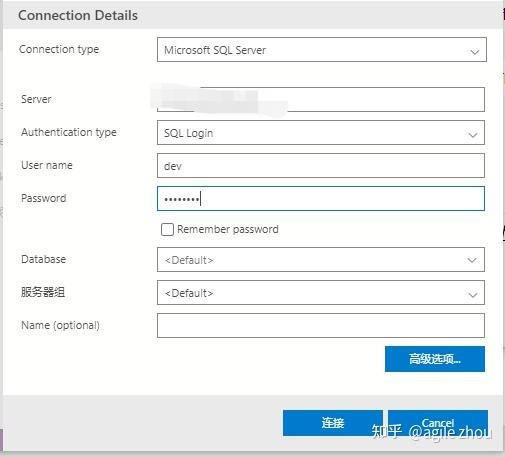Click the chevron arrow beside SQL Login
The width and height of the screenshot is (505, 457).
(473, 135)
